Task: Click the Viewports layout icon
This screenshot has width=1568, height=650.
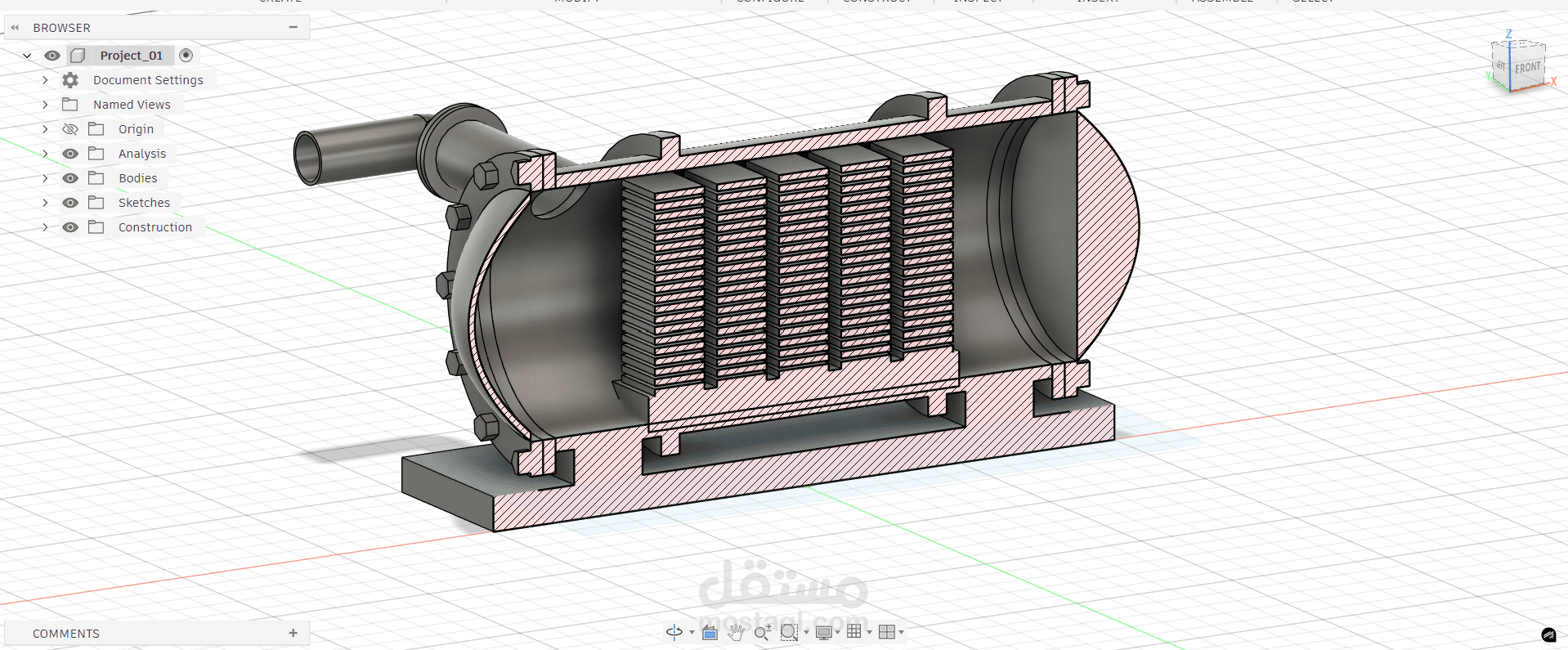Action: [886, 632]
